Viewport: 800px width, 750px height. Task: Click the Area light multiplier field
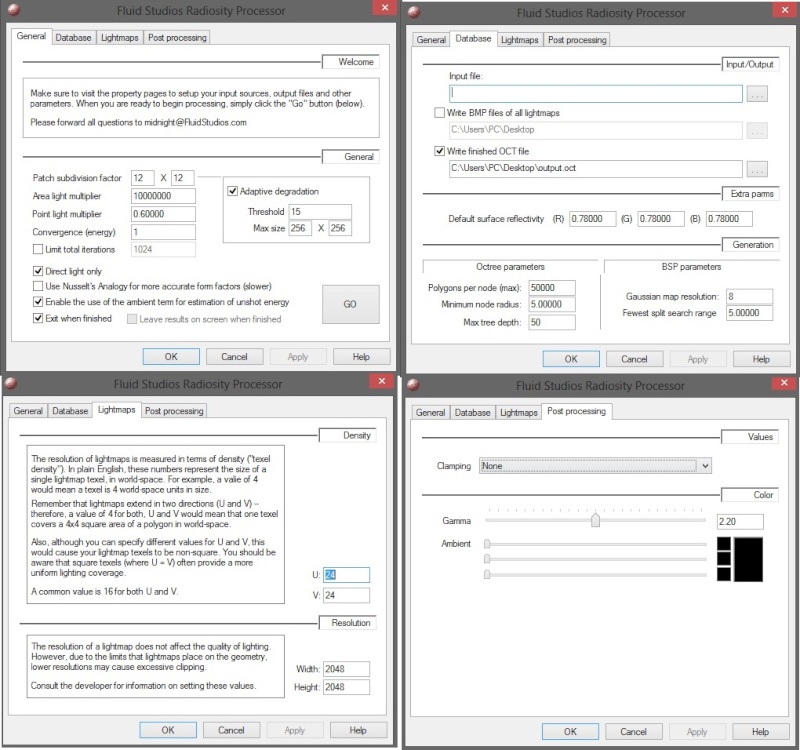click(x=163, y=196)
